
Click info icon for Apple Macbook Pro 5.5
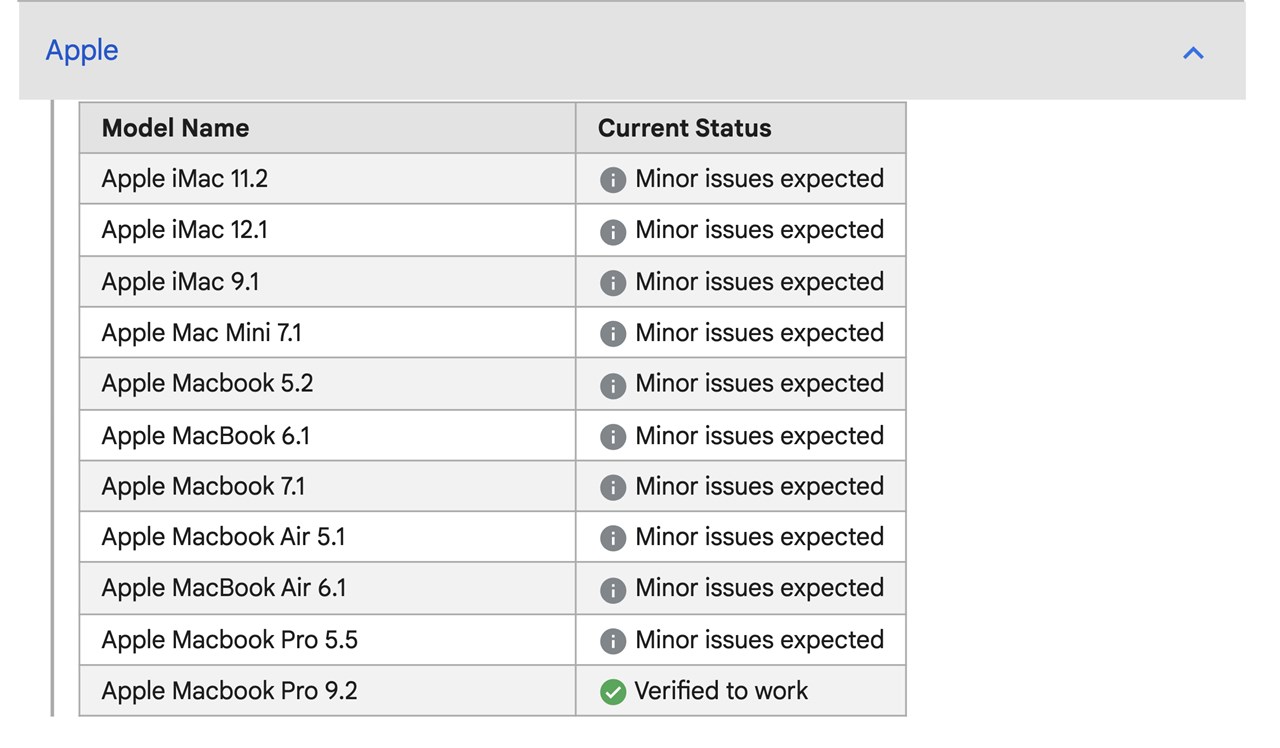(612, 641)
